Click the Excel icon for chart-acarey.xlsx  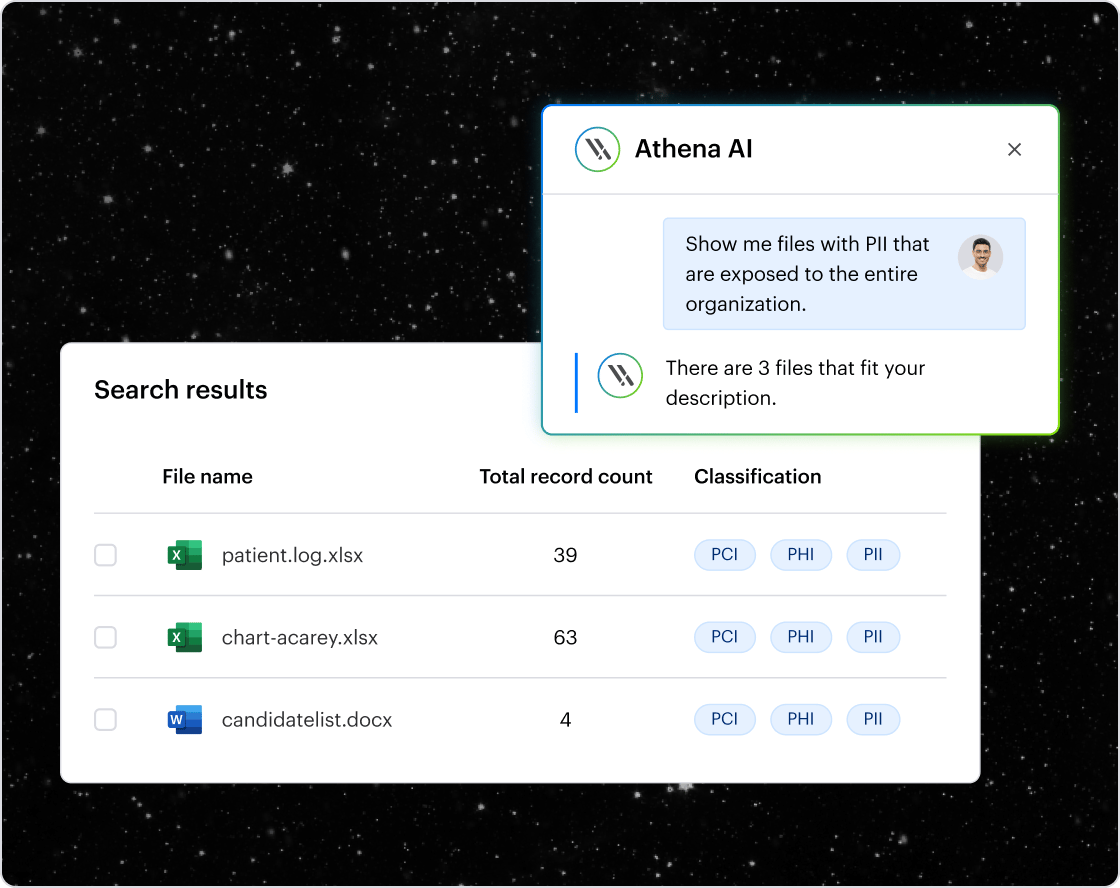[184, 637]
